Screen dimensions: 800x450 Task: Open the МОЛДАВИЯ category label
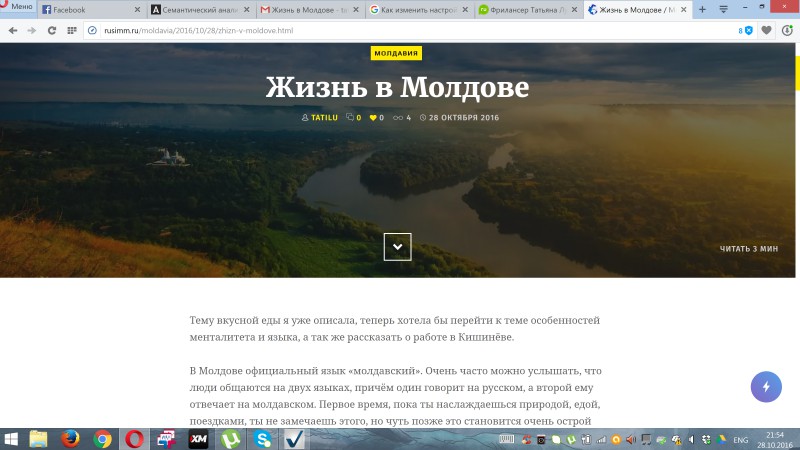click(396, 53)
